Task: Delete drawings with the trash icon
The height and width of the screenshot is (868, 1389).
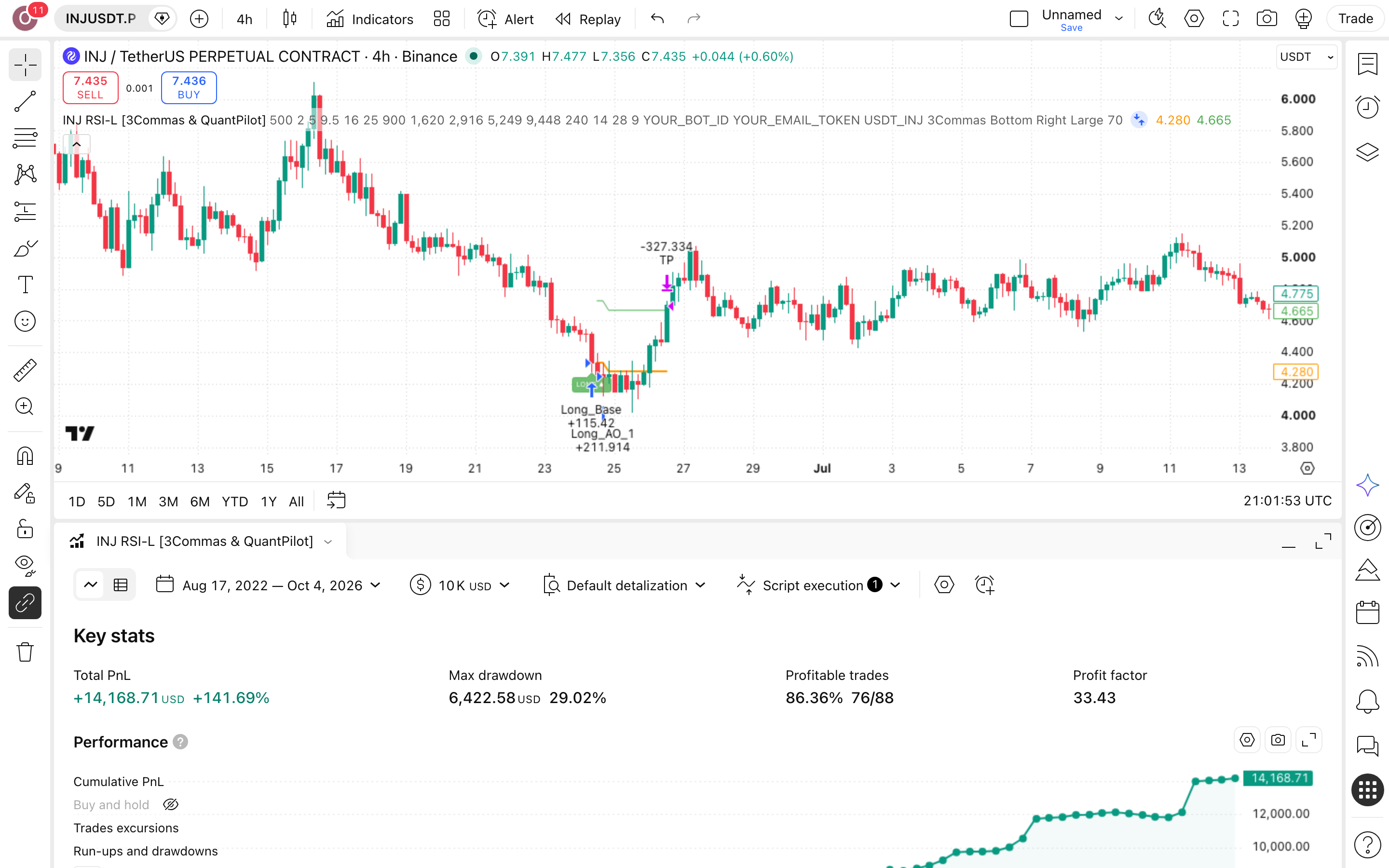Action: 25,652
